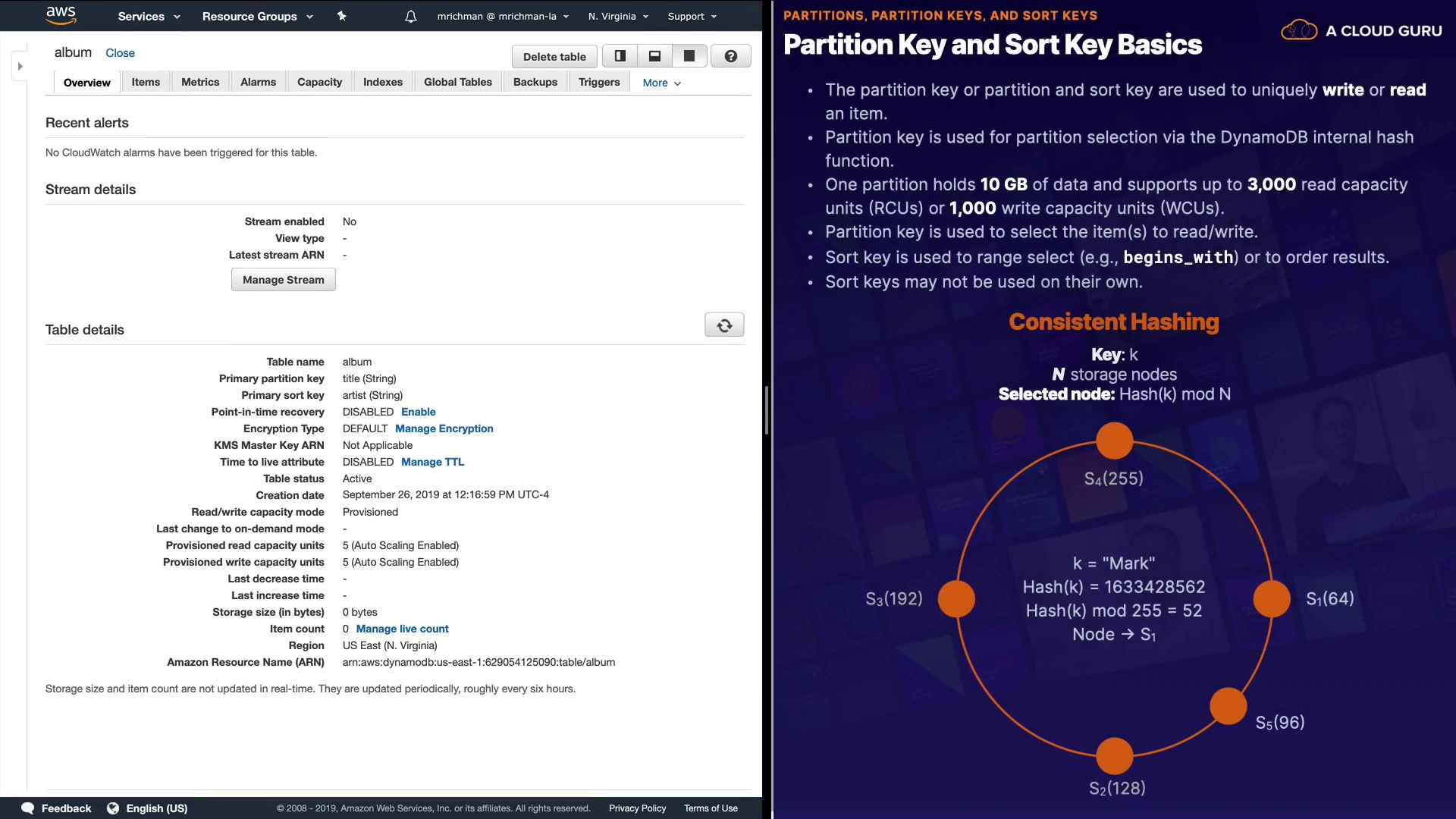Open the notifications bell icon
This screenshot has height=819, width=1456.
(x=411, y=16)
